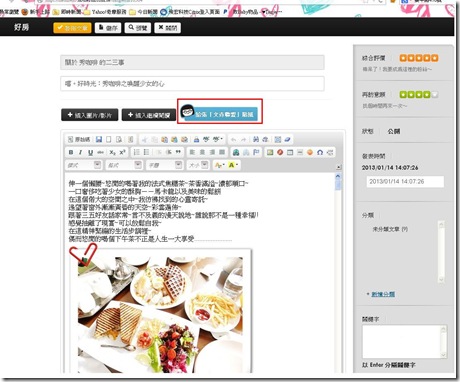This screenshot has height=382, width=460.
Task: Toggle bulleted list
Action: pos(146,152)
